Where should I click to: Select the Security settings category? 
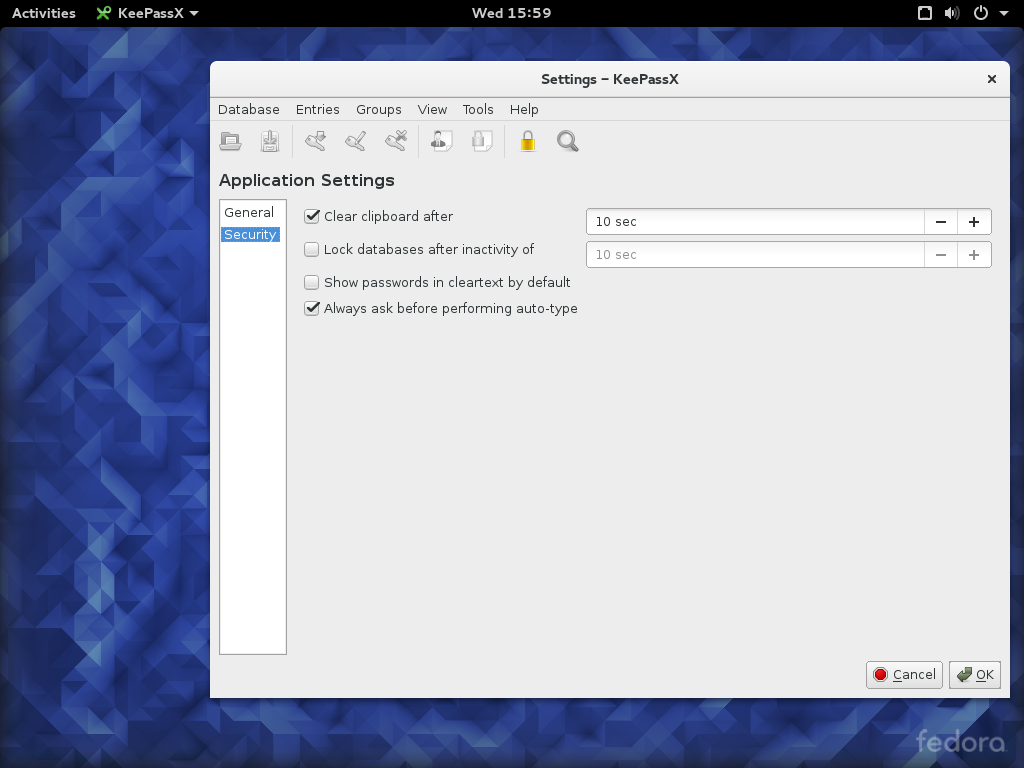tap(250, 234)
